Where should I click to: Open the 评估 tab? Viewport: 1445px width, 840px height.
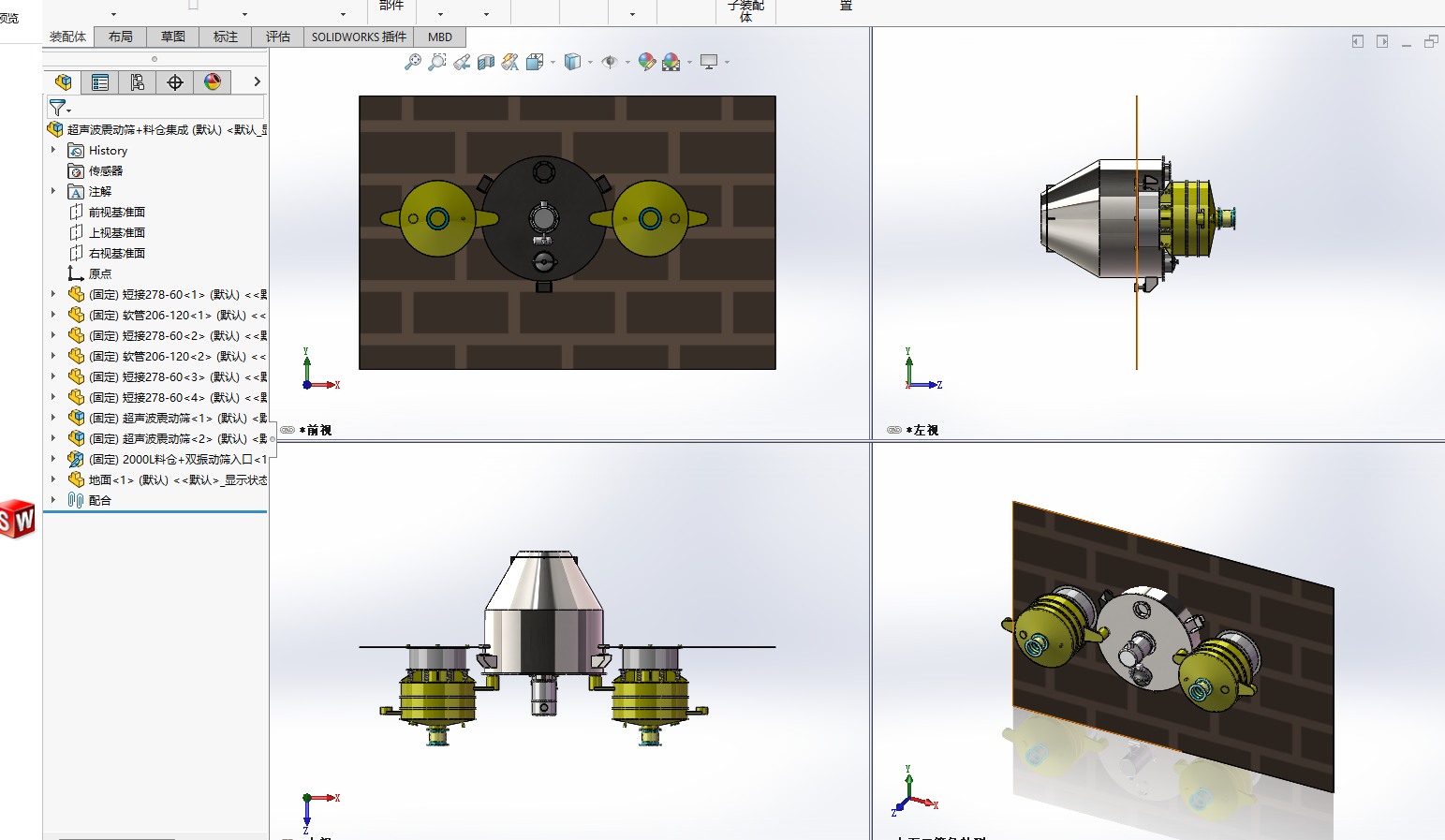click(x=277, y=37)
